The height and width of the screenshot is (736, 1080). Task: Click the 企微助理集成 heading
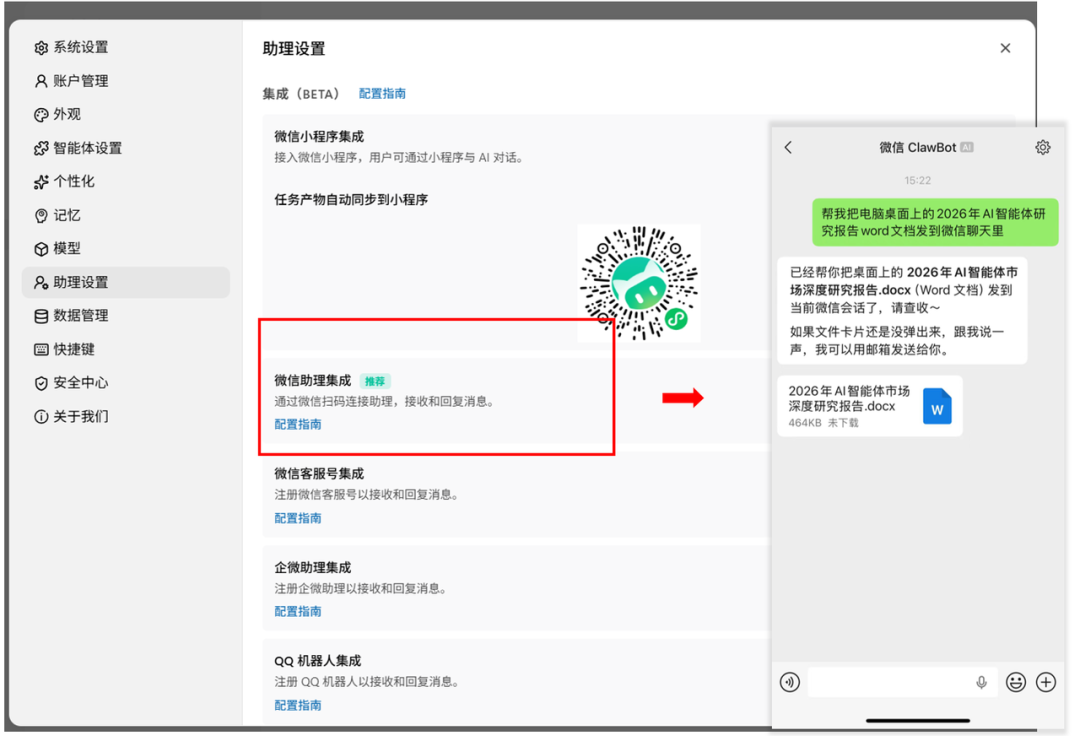[x=313, y=567]
